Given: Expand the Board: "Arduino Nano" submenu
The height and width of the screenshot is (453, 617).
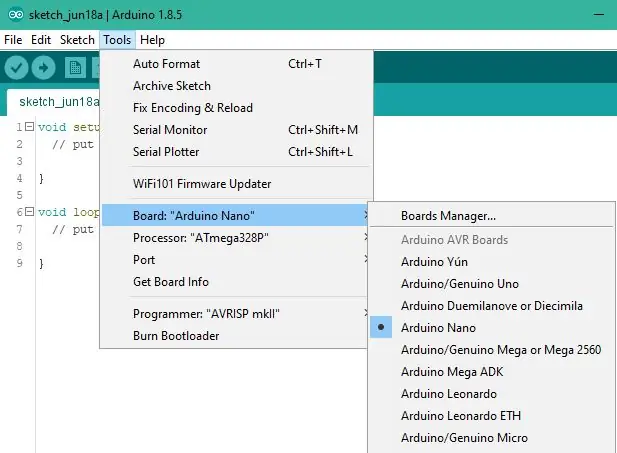Looking at the screenshot, I should click(236, 216).
